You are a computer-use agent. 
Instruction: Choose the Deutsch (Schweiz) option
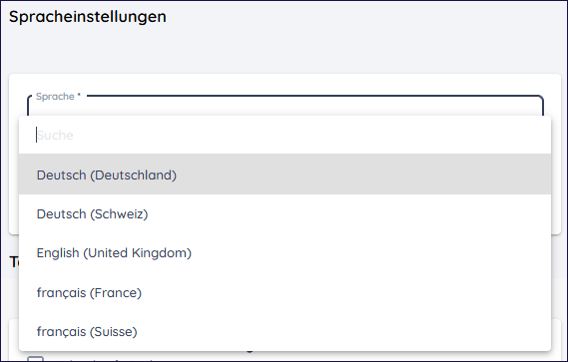tap(92, 214)
